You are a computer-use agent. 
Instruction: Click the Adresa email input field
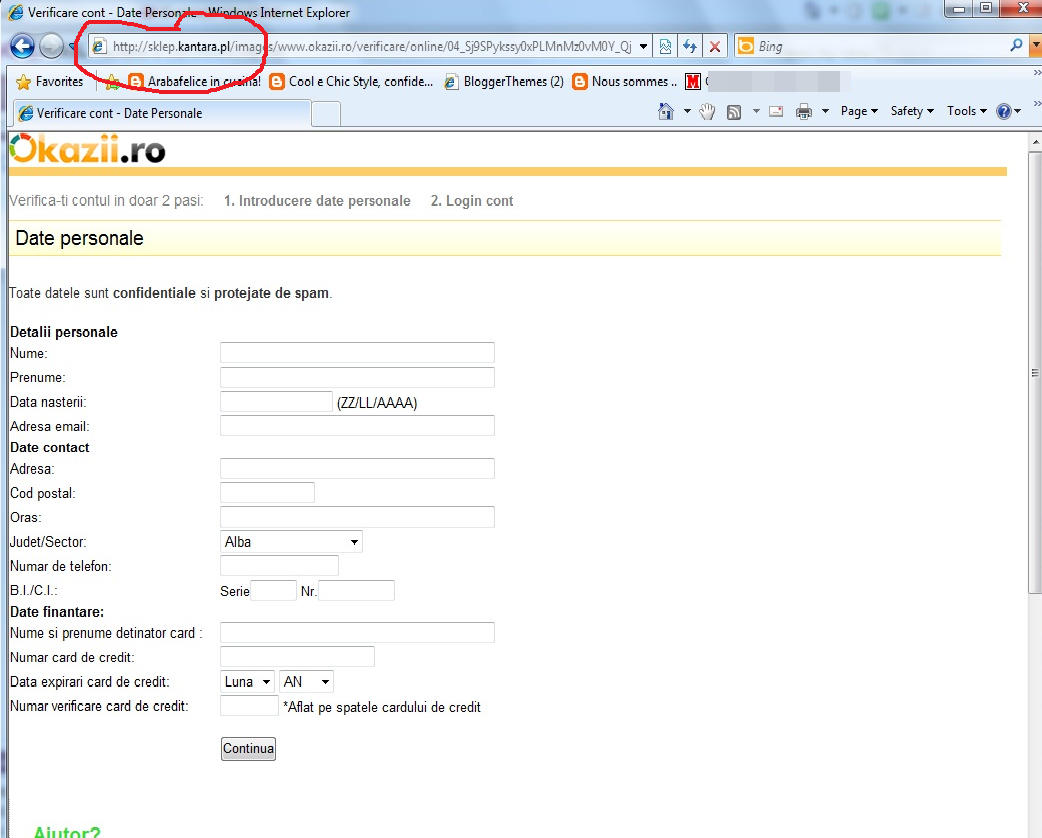click(x=358, y=425)
